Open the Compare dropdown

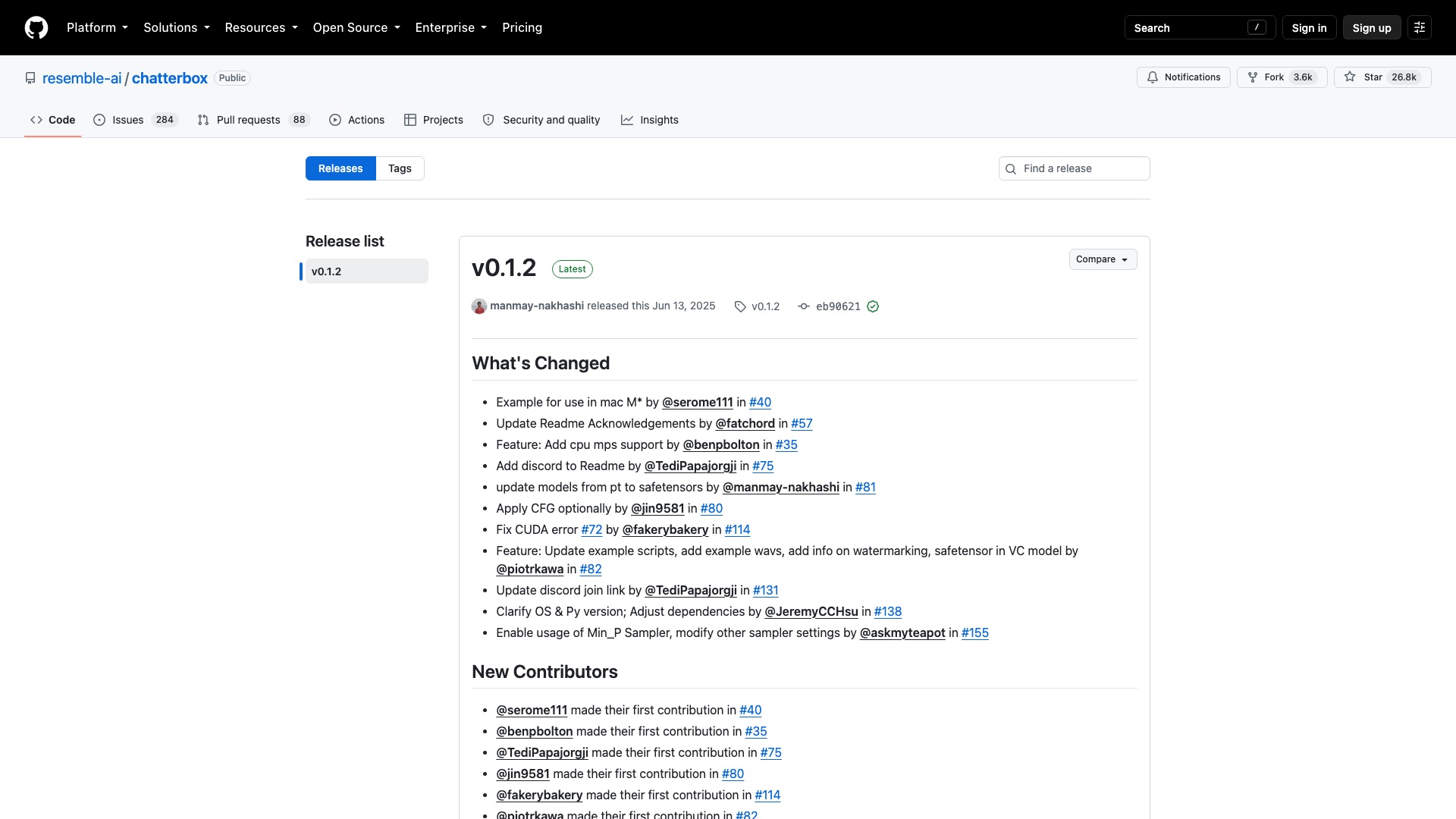coord(1103,259)
